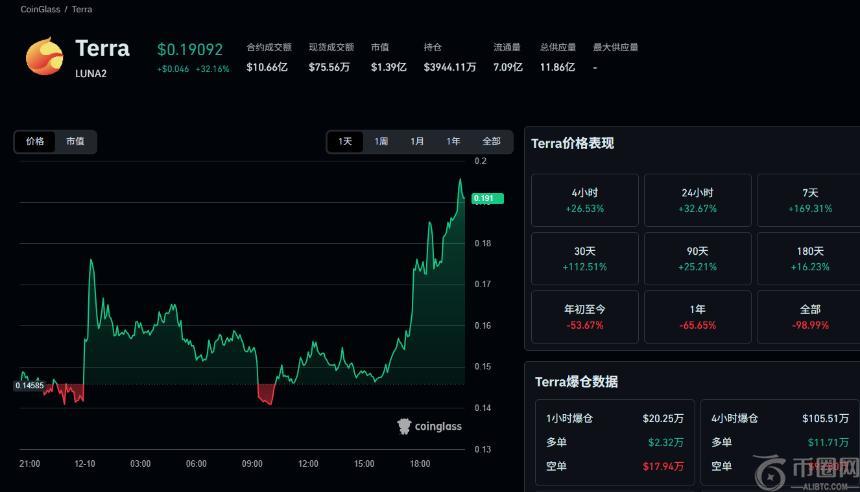Click the 4小时 performance card
Viewport: 860px width, 492px height.
(x=585, y=200)
